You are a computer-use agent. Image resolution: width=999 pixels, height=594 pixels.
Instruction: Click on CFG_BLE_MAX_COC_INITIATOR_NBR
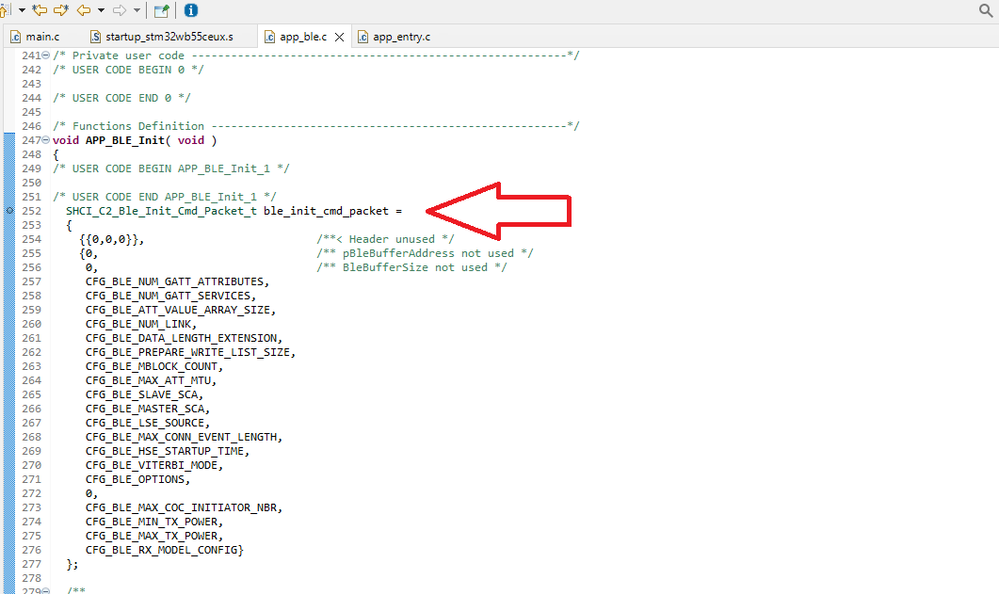pyautogui.click(x=181, y=507)
